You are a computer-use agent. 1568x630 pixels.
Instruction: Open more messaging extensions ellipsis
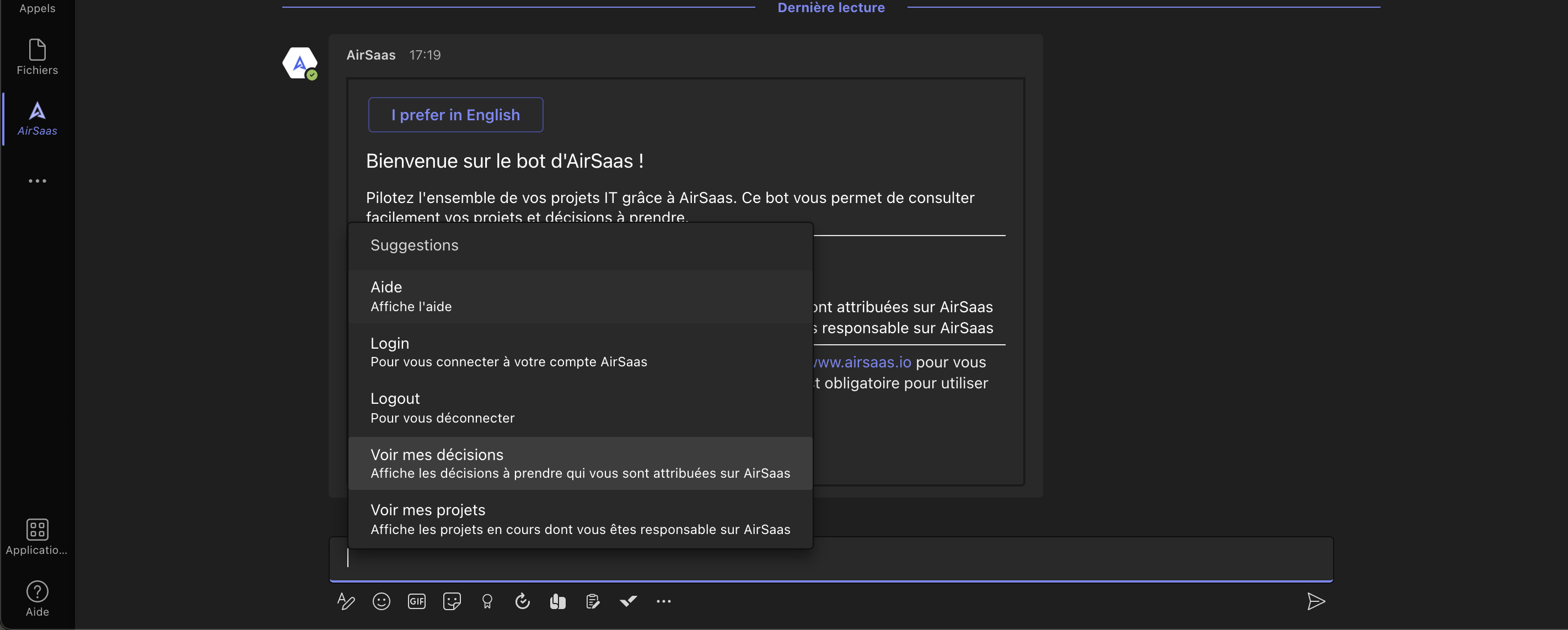[x=663, y=601]
